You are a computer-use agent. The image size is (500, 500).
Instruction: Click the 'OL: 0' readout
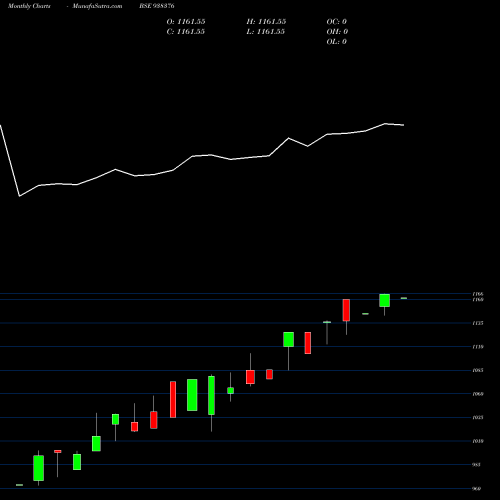coord(337,42)
